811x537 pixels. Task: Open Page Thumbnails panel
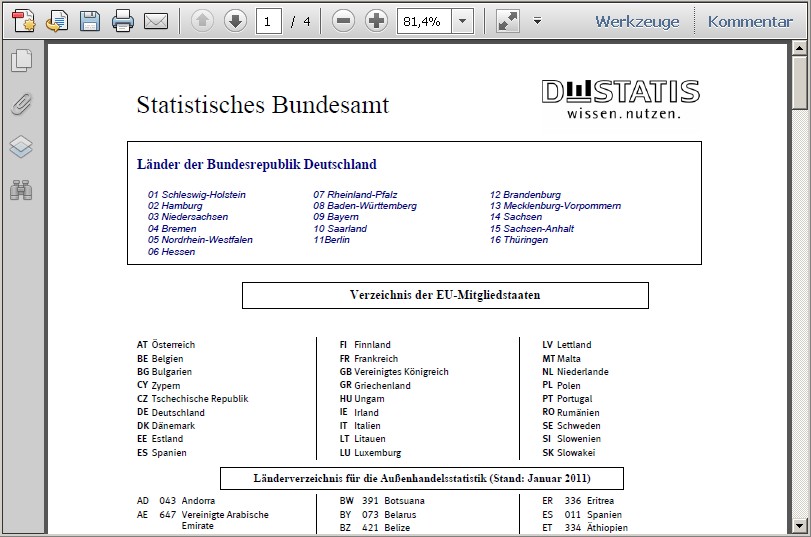click(21, 61)
